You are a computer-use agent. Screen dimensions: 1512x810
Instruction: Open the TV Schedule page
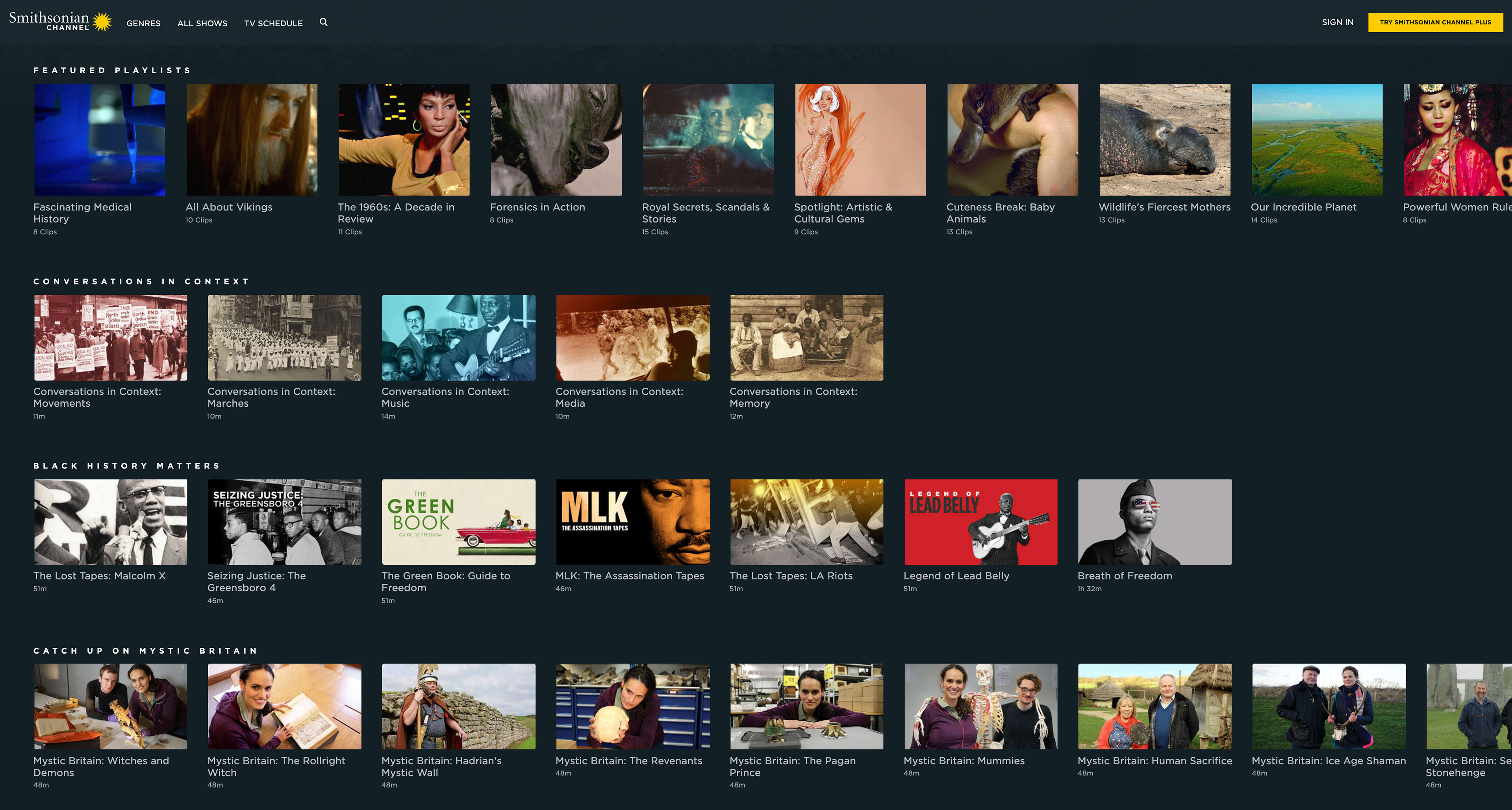274,23
